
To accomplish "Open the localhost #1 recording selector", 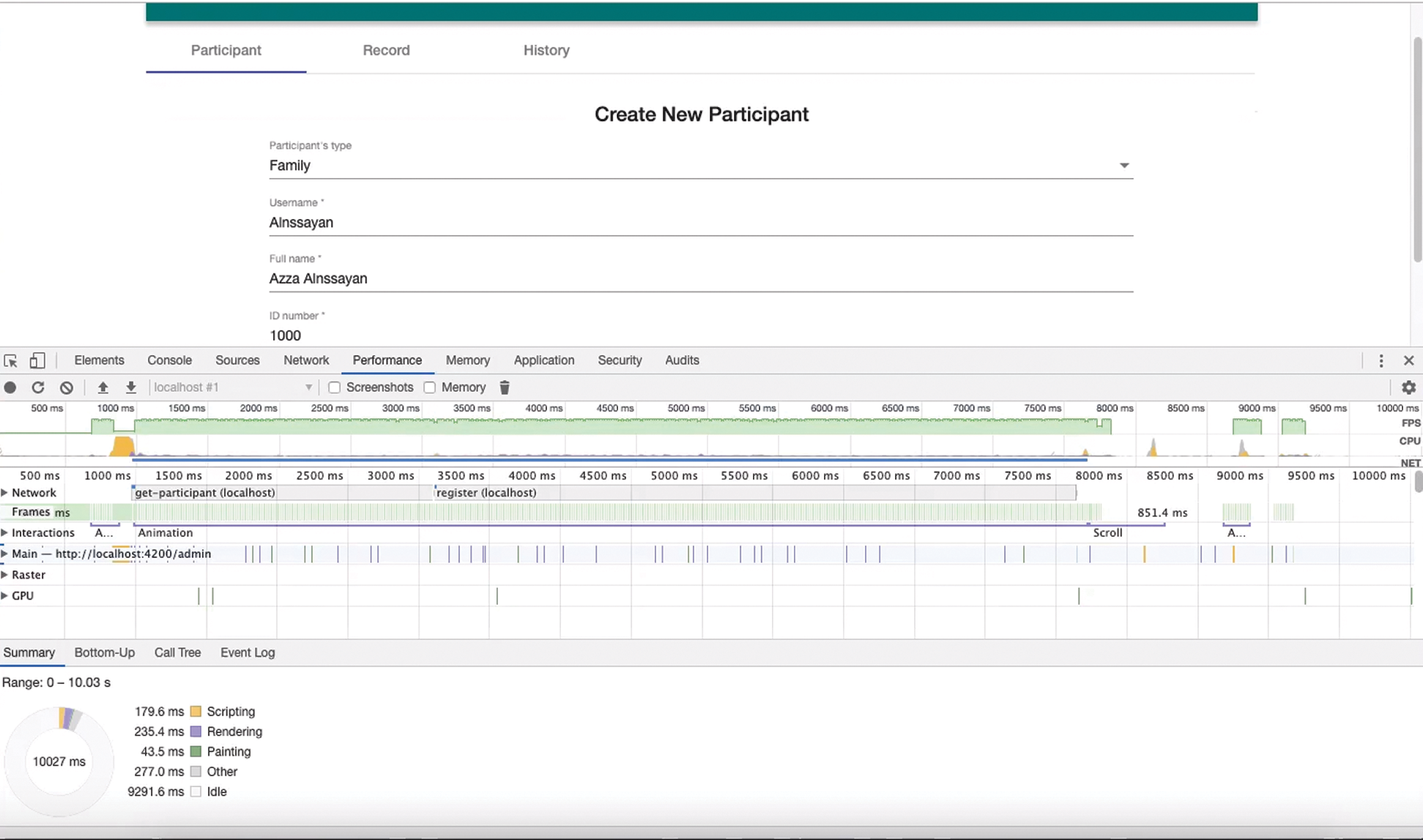I will [x=233, y=387].
